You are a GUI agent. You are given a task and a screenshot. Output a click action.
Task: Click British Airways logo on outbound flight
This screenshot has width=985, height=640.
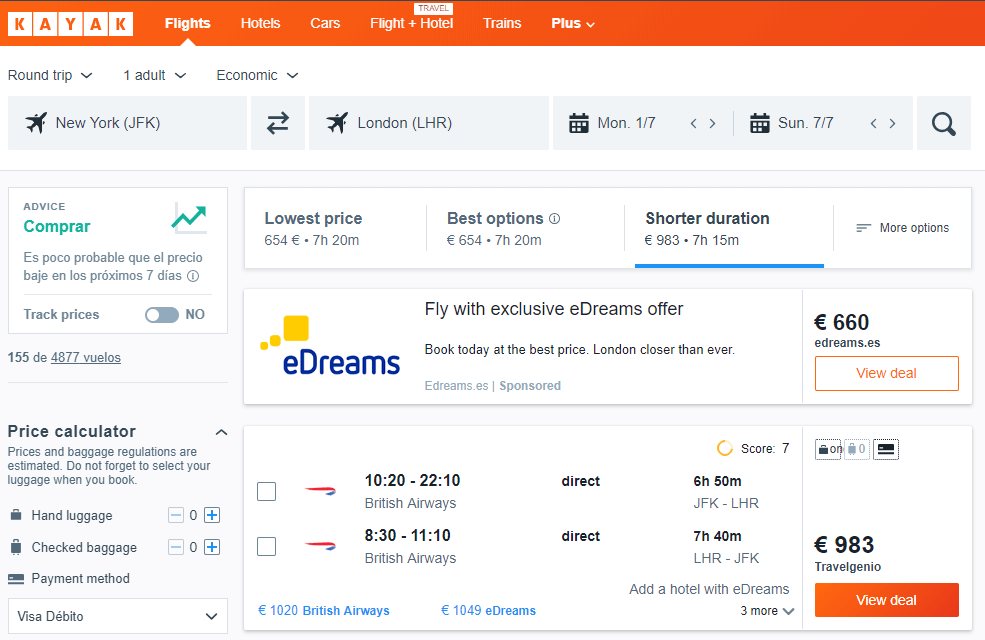click(320, 491)
